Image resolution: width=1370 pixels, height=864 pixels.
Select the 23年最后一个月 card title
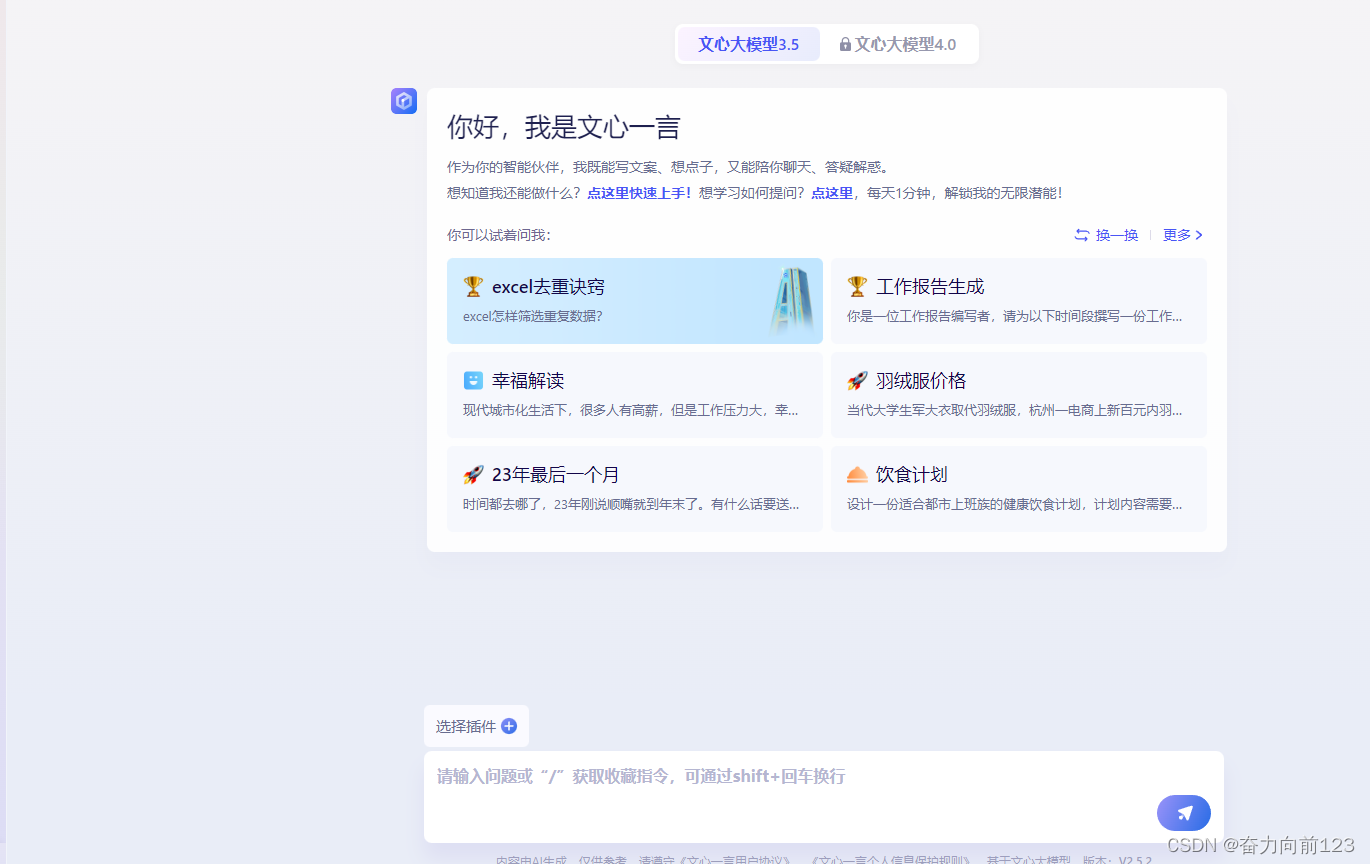pyautogui.click(x=556, y=475)
